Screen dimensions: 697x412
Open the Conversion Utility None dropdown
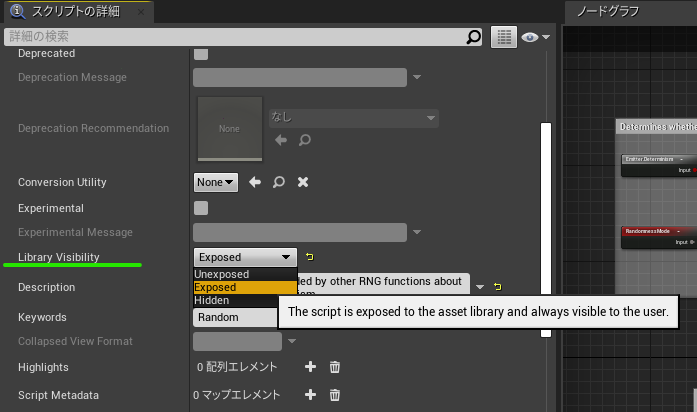(x=216, y=182)
